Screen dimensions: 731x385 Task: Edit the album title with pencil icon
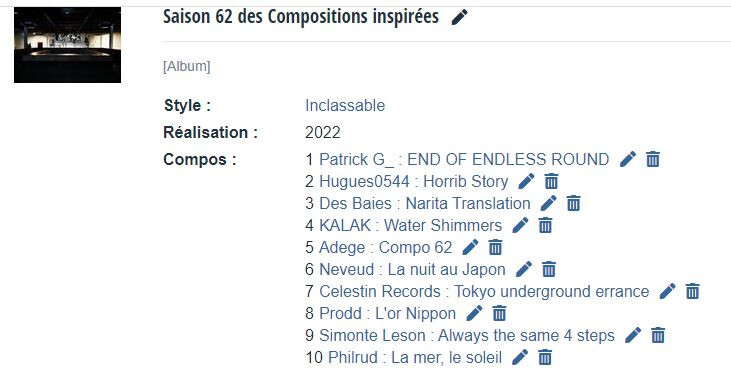460,18
